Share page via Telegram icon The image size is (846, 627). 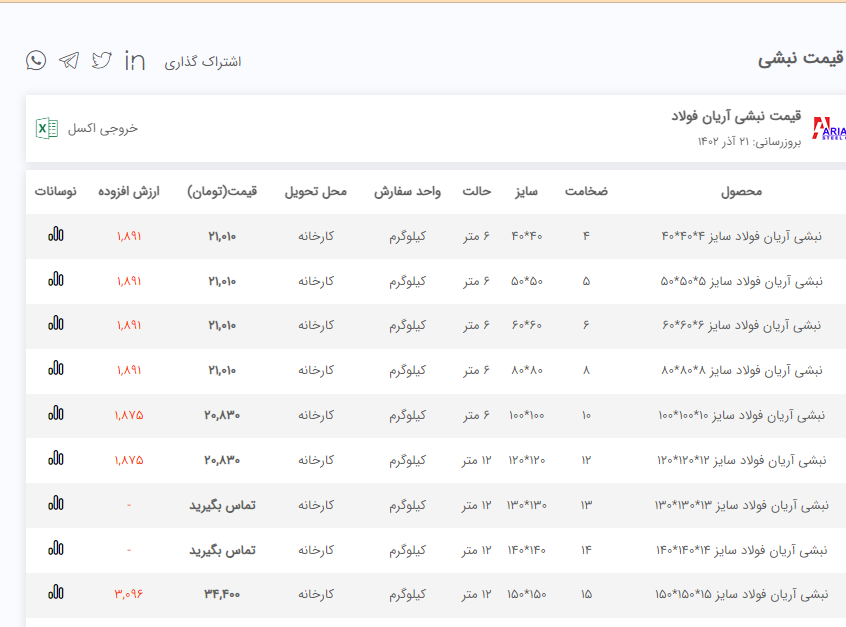tap(69, 61)
